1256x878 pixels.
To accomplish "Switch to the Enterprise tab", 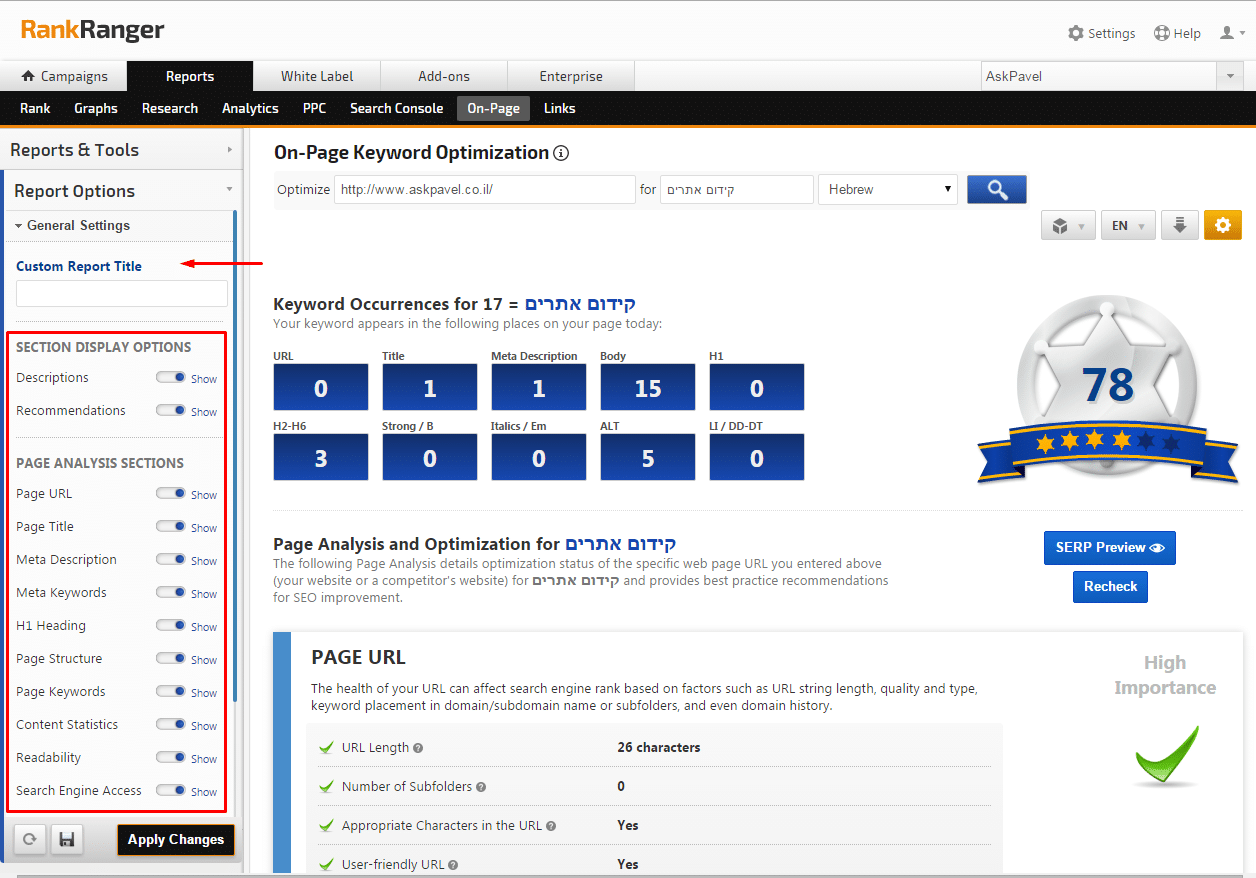I will point(571,76).
